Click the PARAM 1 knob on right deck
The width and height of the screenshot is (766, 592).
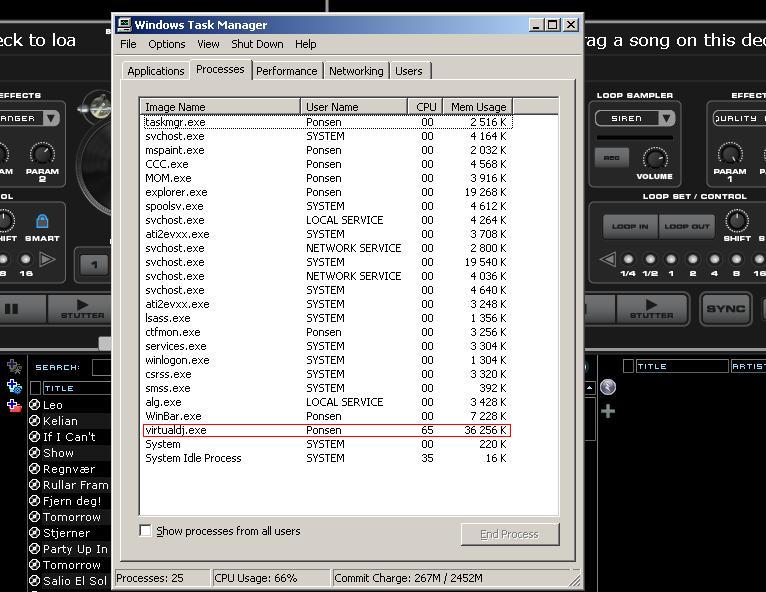[729, 154]
